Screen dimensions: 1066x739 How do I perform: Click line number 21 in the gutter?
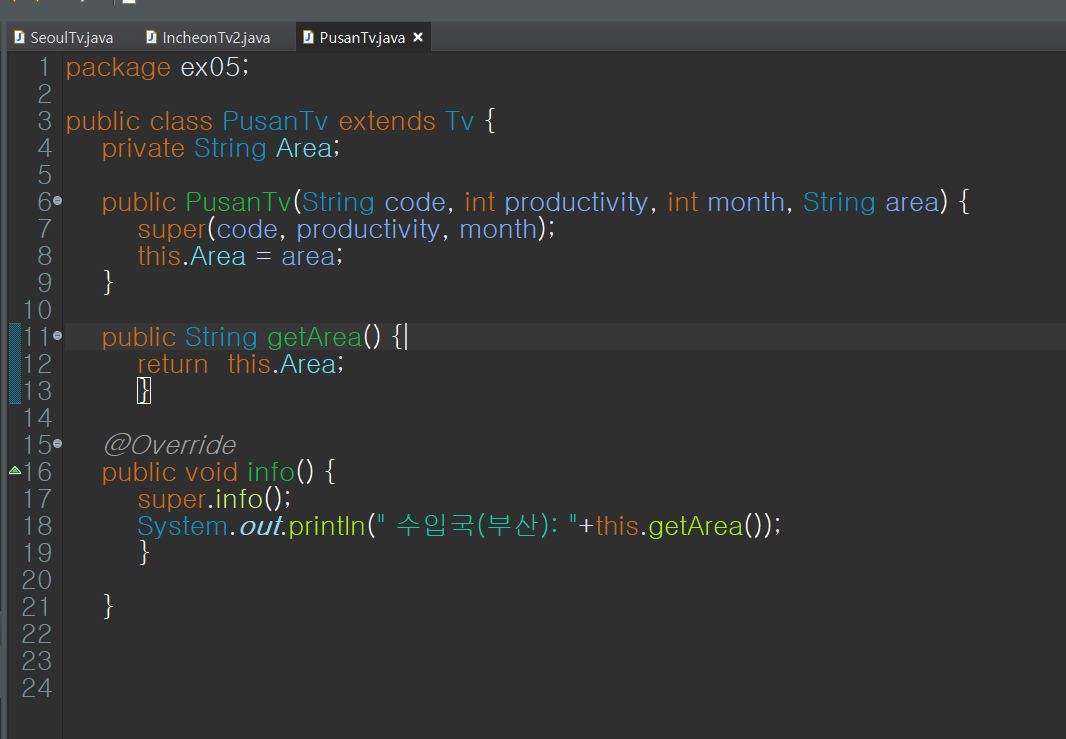37,607
